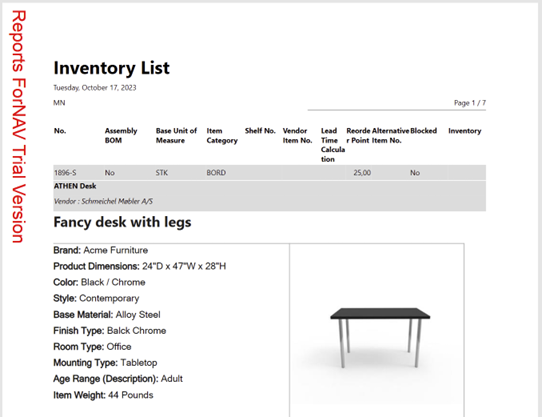This screenshot has height=417, width=542.
Task: Click the Blocked column header
Action: click(x=423, y=131)
